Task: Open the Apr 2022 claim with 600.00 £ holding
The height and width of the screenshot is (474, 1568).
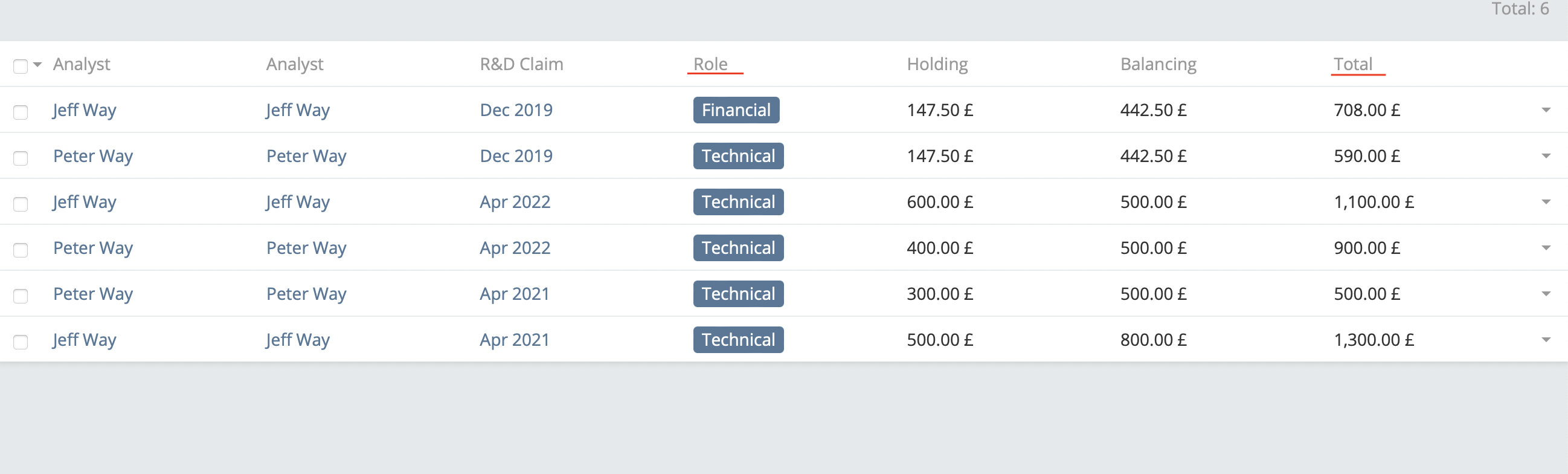Action: click(515, 202)
